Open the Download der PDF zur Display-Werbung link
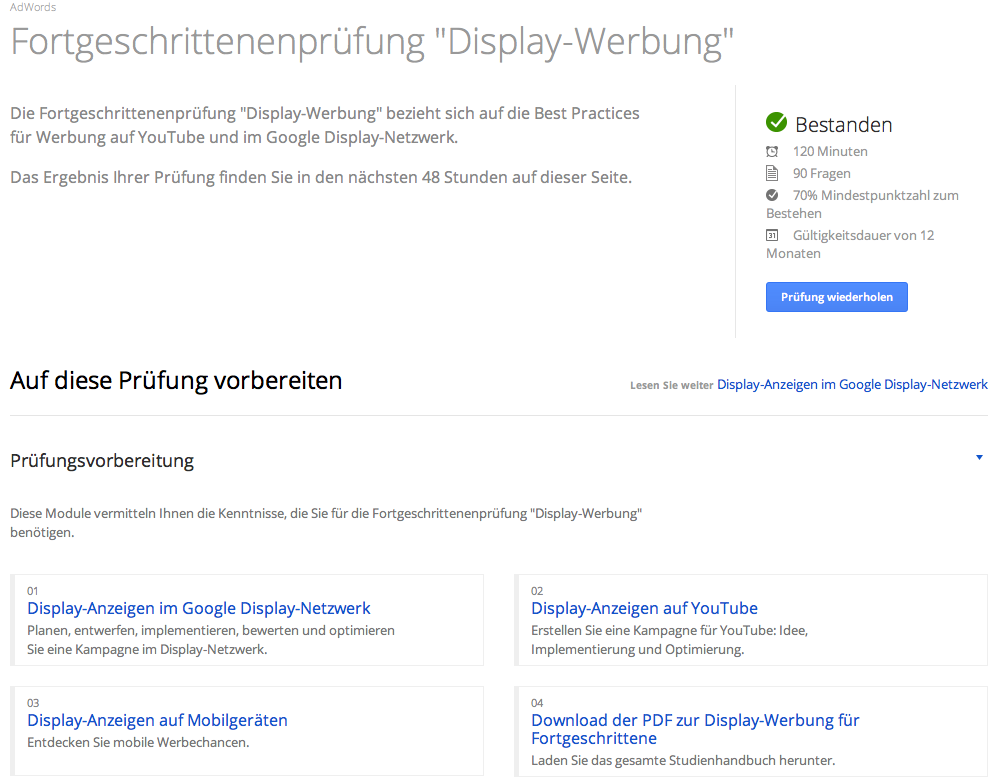The width and height of the screenshot is (998, 783). coord(695,729)
